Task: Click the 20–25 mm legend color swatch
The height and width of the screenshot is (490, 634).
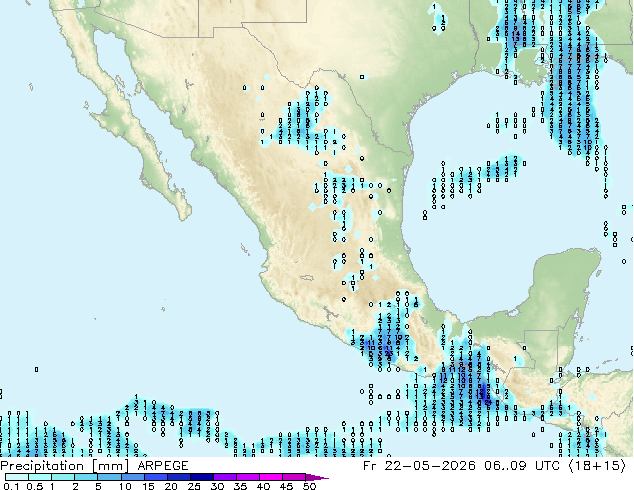Action: click(x=178, y=477)
